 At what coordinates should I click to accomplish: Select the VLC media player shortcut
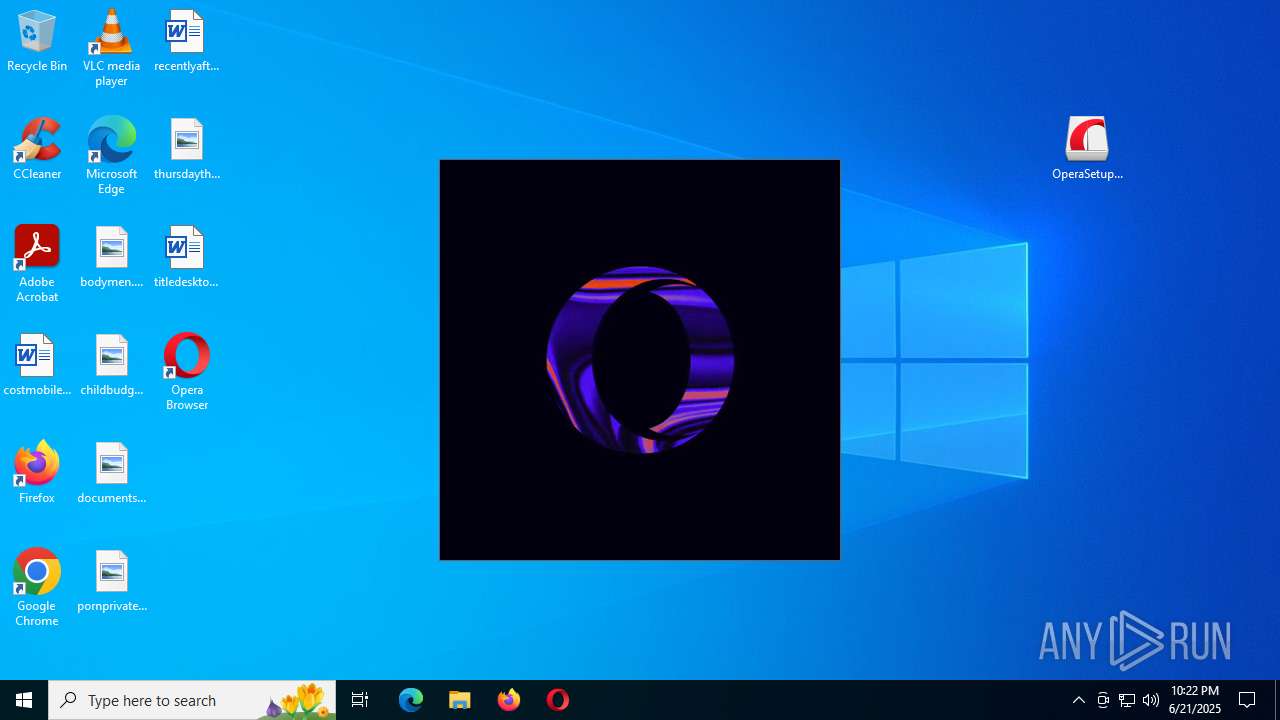point(111,48)
